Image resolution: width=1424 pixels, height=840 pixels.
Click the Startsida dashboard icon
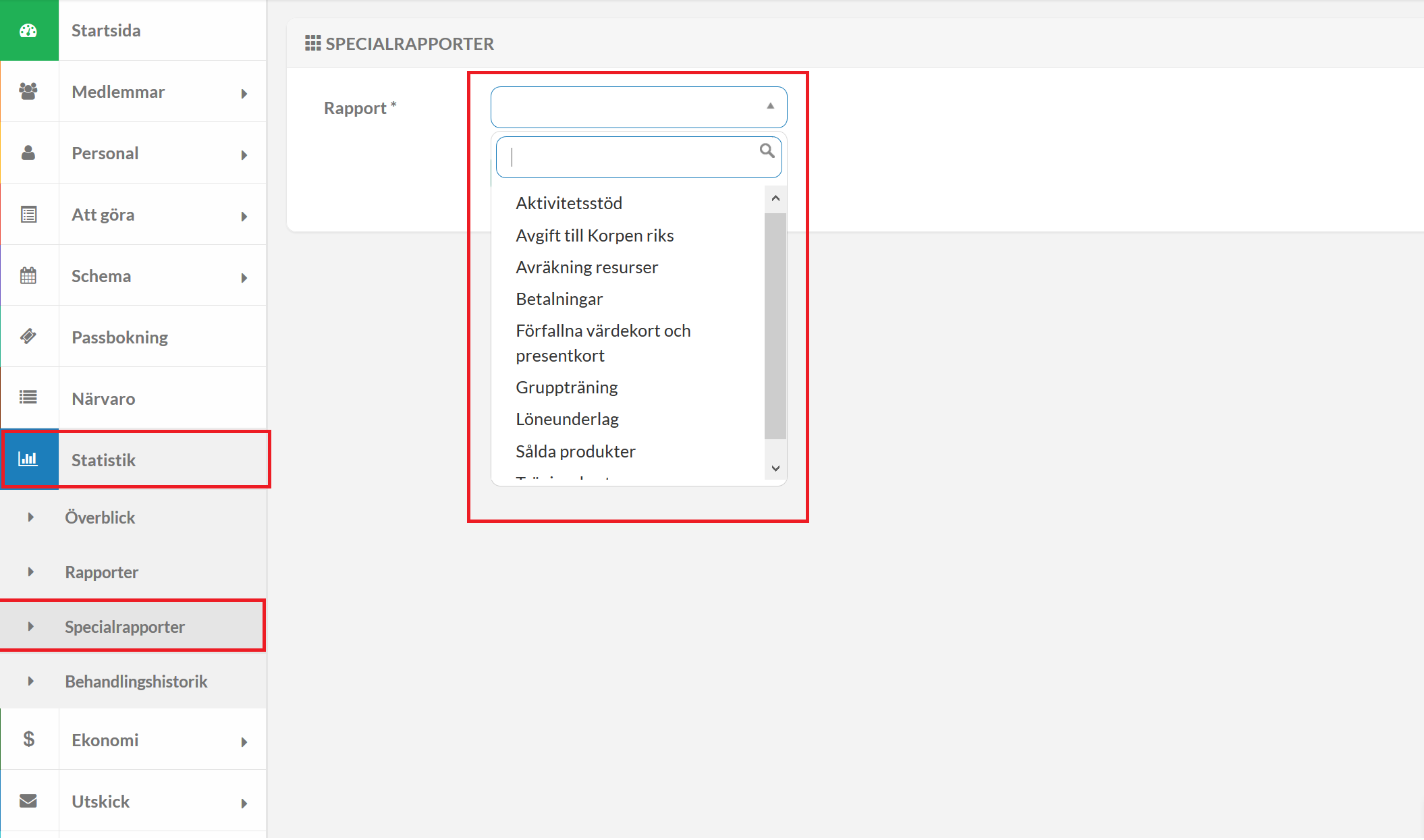[x=28, y=30]
